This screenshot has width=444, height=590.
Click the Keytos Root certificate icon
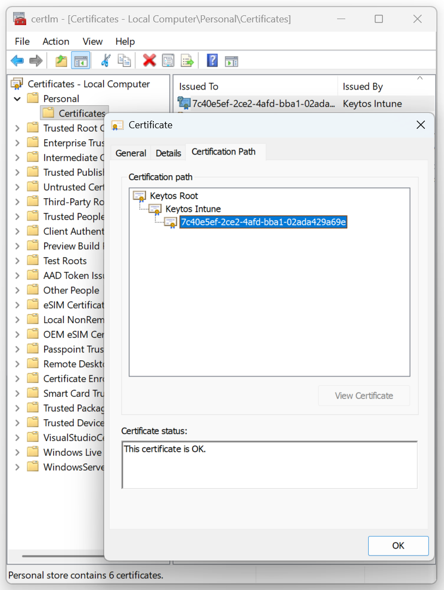click(x=139, y=196)
